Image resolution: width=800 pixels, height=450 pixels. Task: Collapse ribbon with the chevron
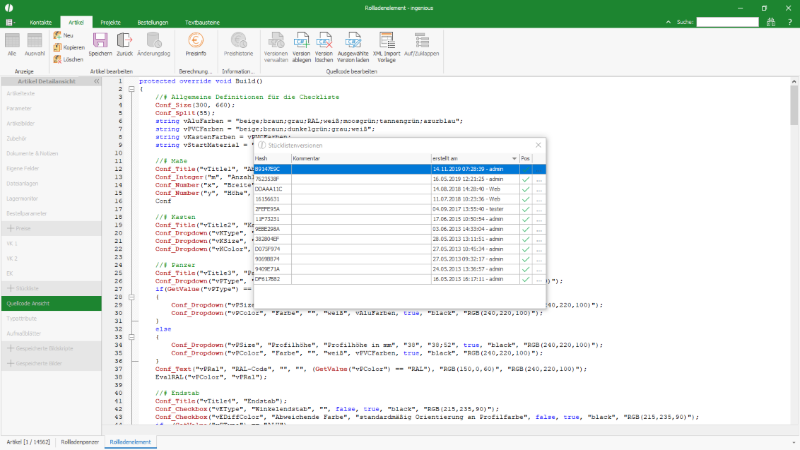[668, 22]
